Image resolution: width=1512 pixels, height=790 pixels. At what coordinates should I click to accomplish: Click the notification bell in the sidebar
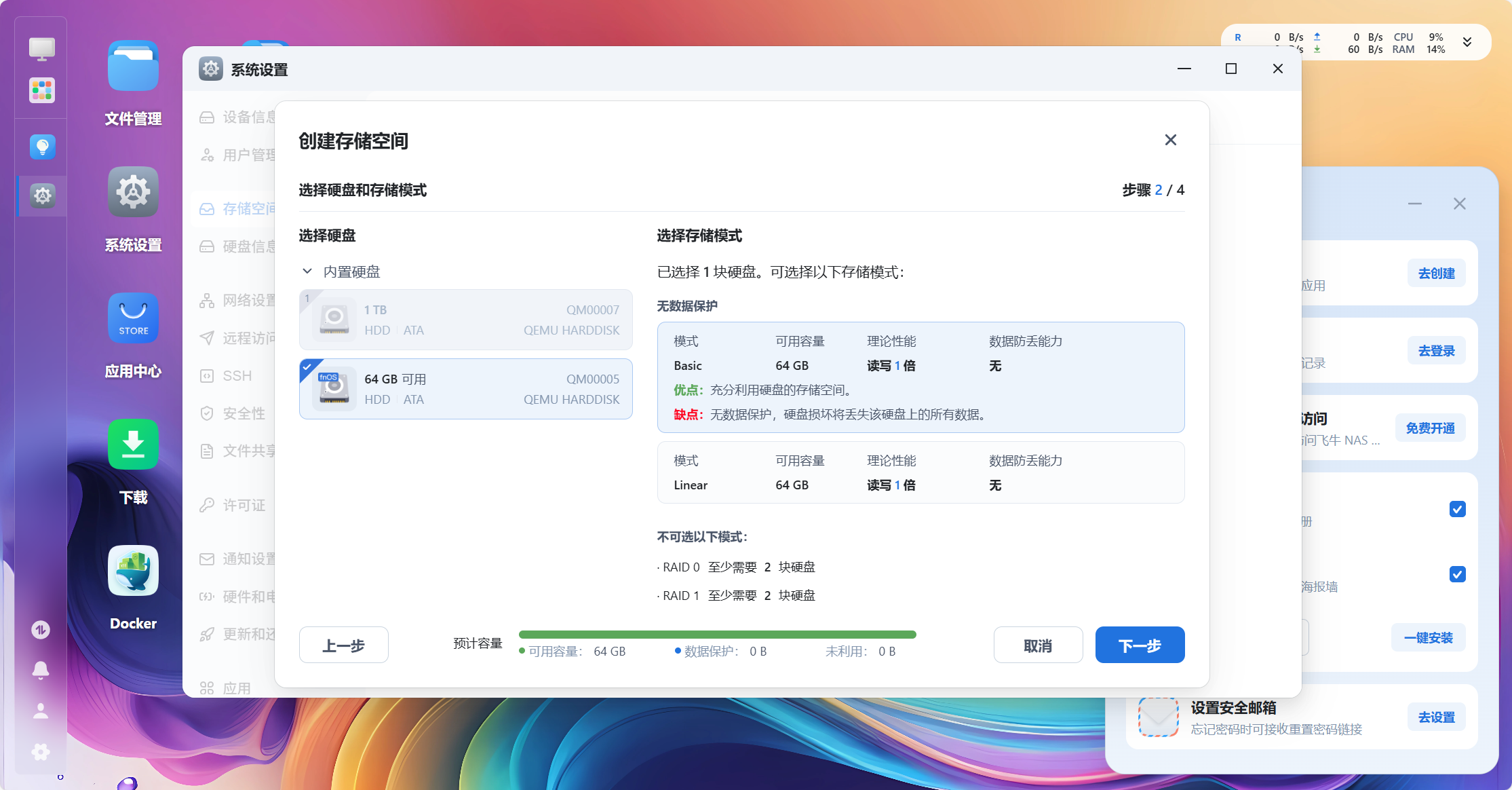click(x=41, y=670)
